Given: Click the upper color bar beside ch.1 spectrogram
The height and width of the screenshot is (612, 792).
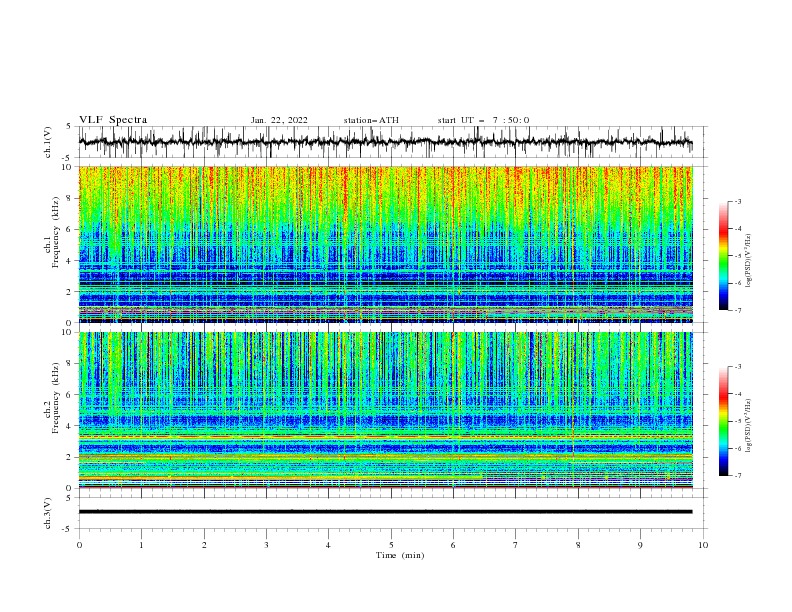Looking at the screenshot, I should click(x=723, y=256).
